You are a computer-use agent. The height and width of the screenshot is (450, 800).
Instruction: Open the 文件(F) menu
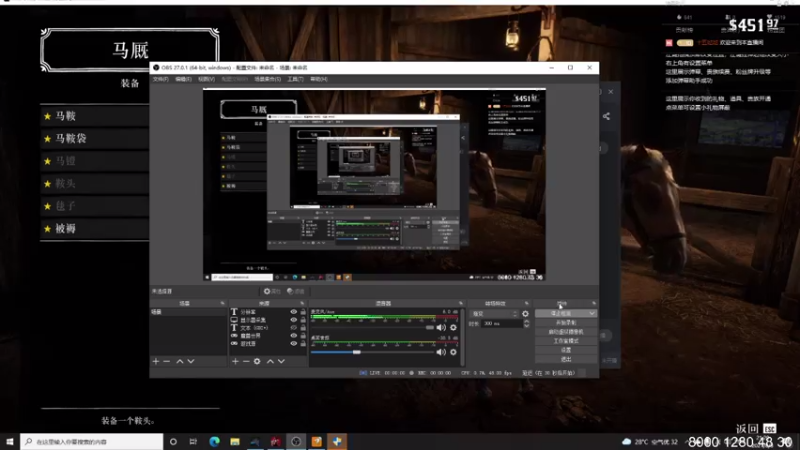(161, 79)
